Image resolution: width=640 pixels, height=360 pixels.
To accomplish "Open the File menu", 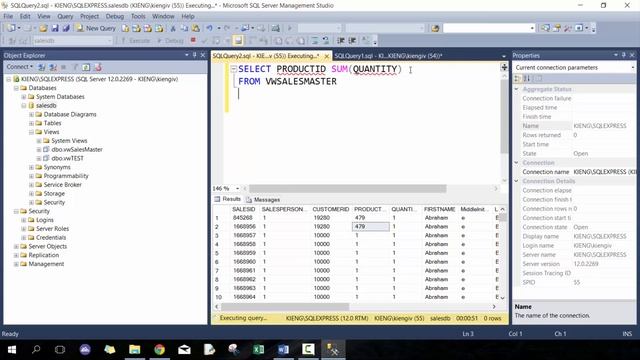I will (x=8, y=16).
